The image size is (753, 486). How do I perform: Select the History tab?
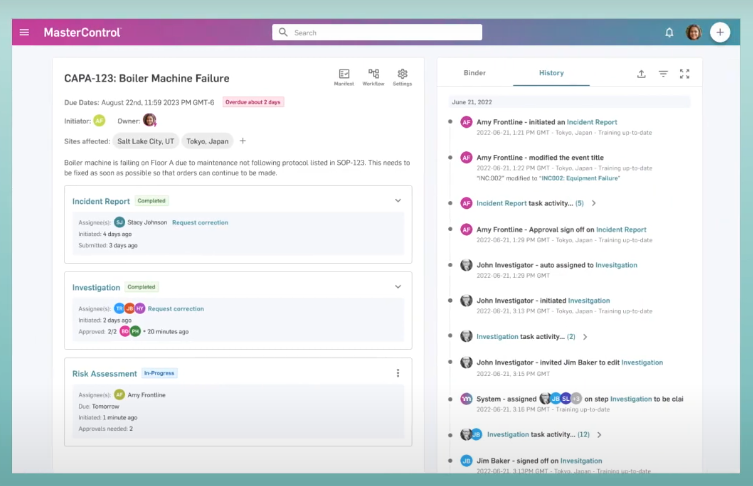point(551,73)
